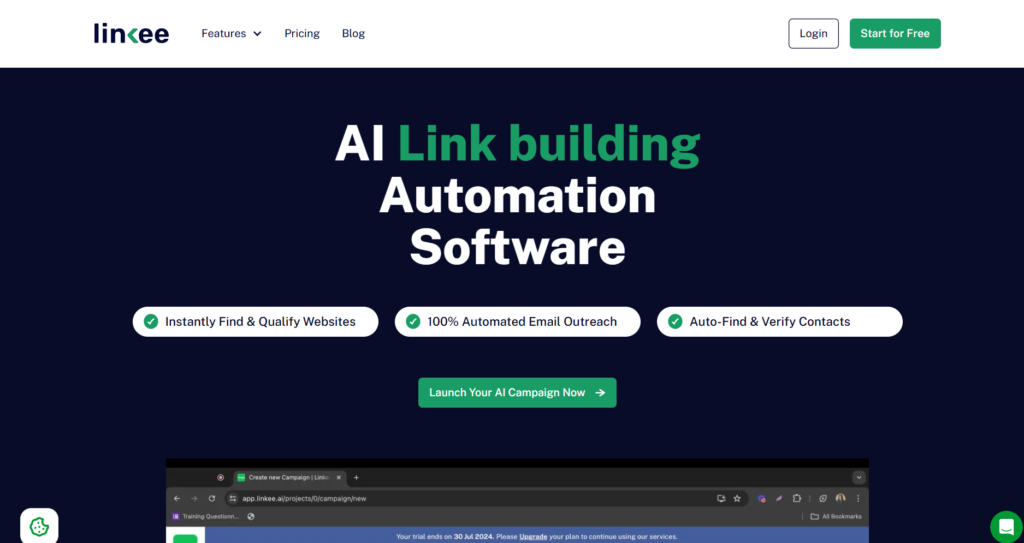Click bookmark star in embedded browser

click(x=737, y=498)
